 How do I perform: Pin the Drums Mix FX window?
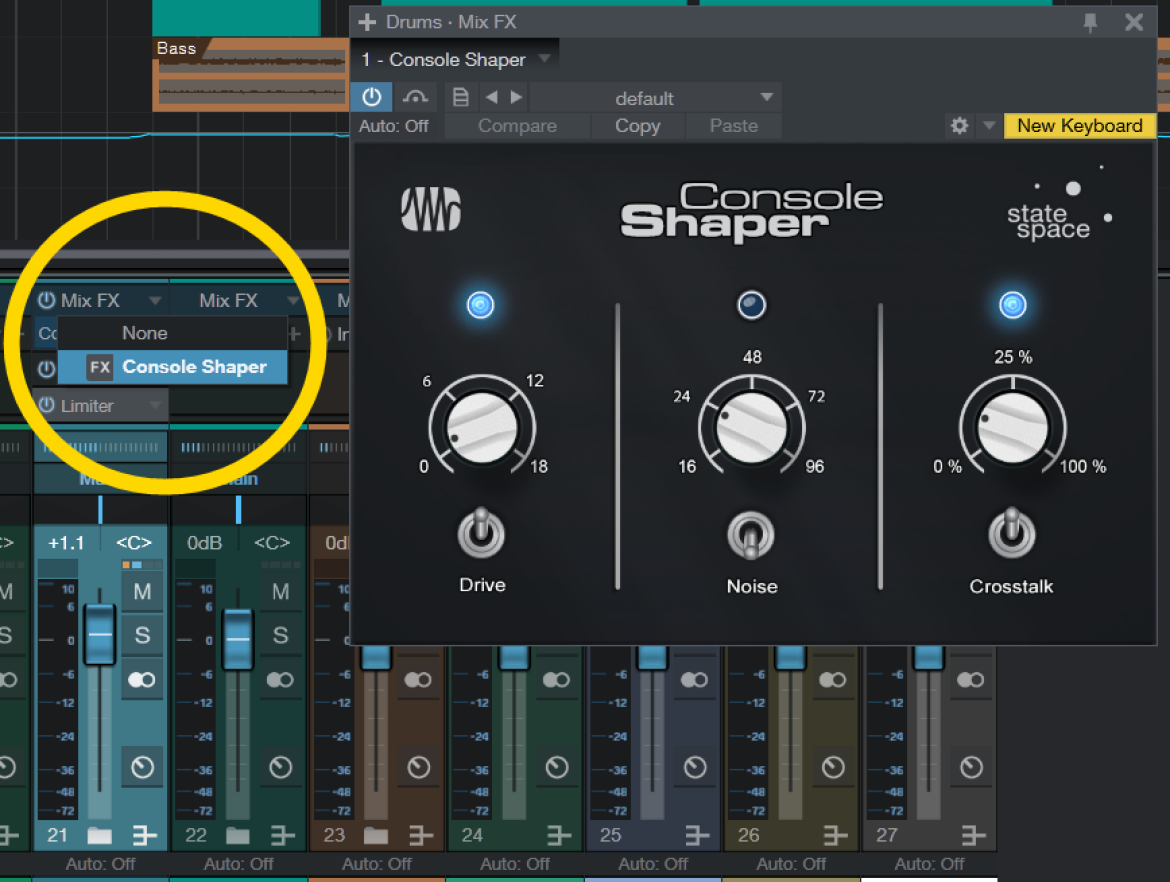[x=1090, y=22]
